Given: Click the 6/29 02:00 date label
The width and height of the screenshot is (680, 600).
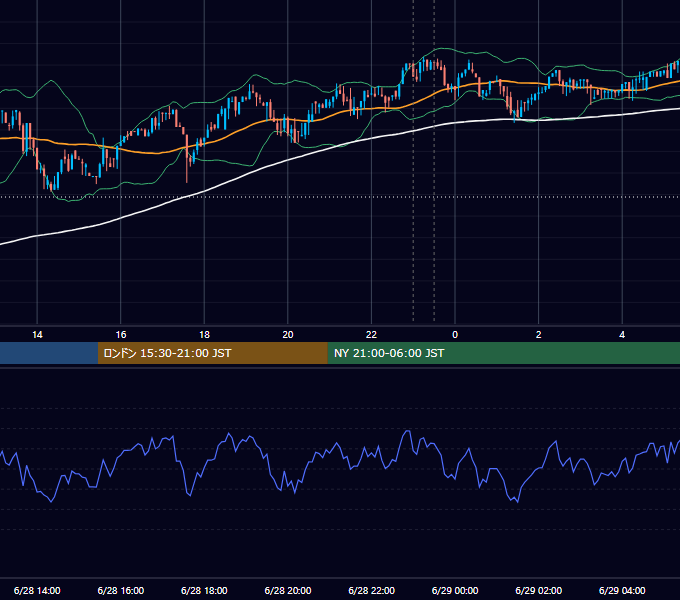Looking at the screenshot, I should (x=539, y=590).
